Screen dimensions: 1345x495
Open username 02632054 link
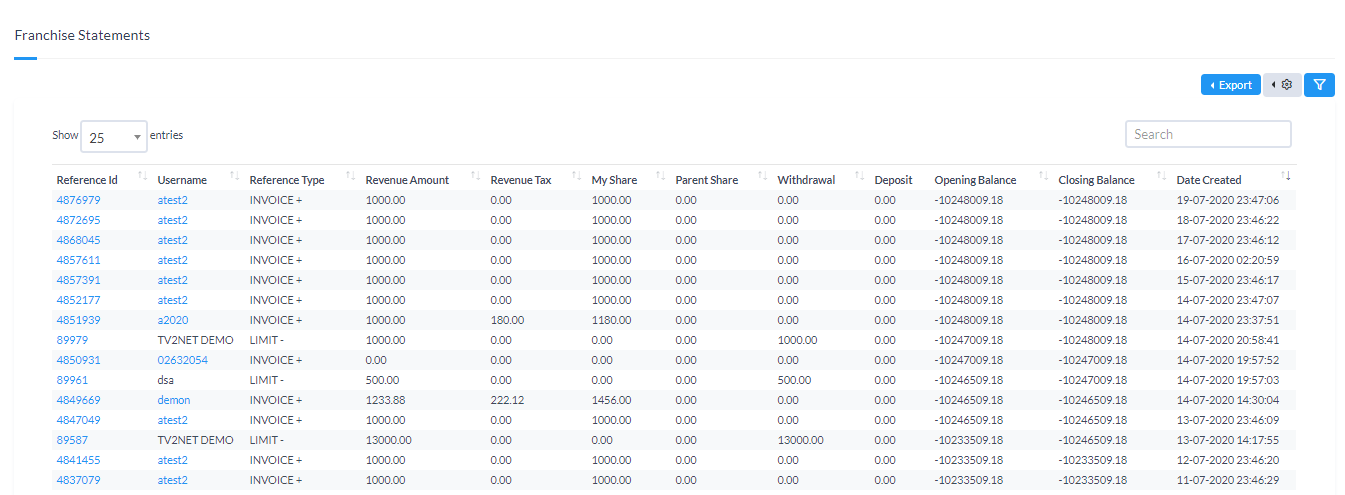pyautogui.click(x=182, y=360)
